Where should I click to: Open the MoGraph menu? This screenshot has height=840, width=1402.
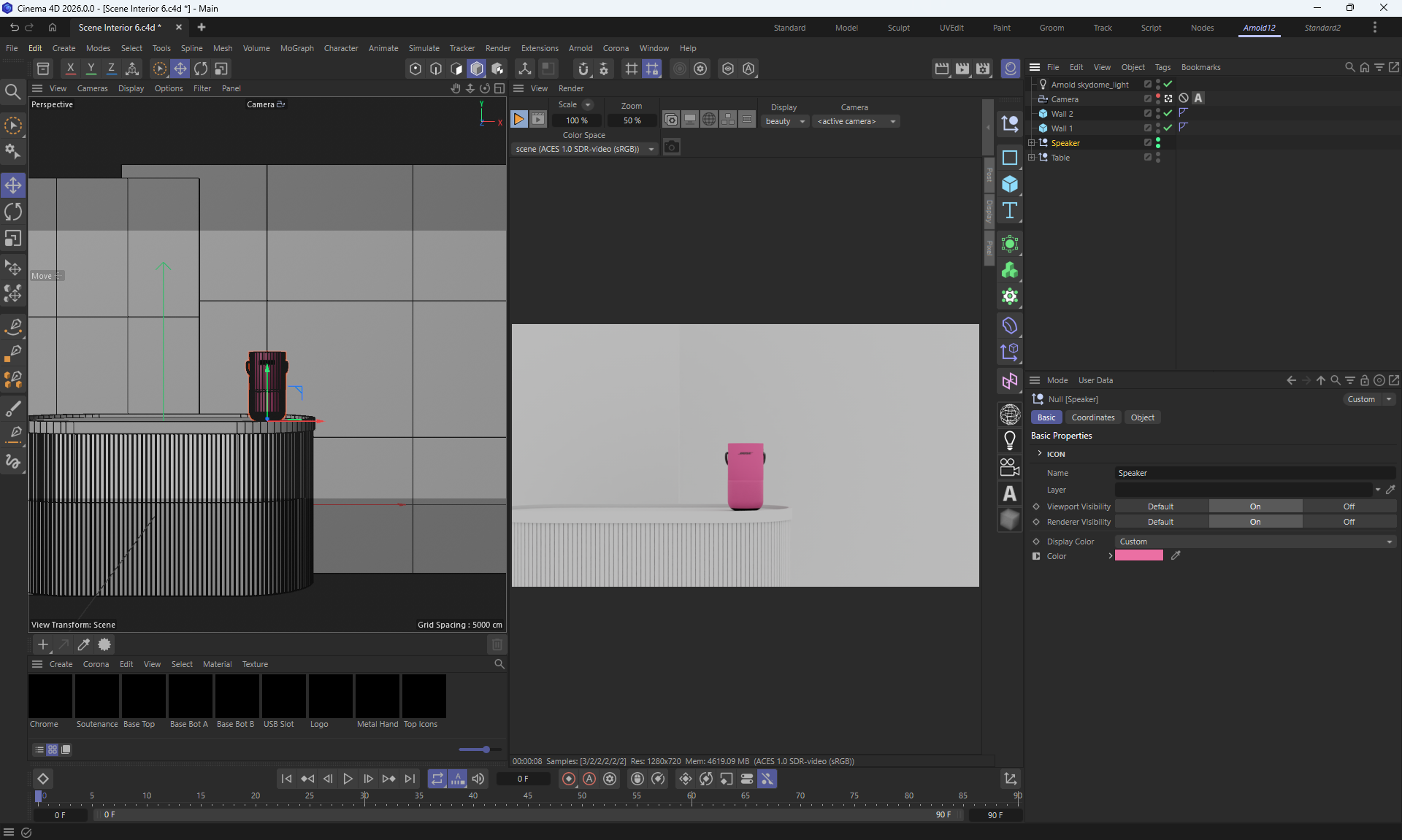click(296, 48)
